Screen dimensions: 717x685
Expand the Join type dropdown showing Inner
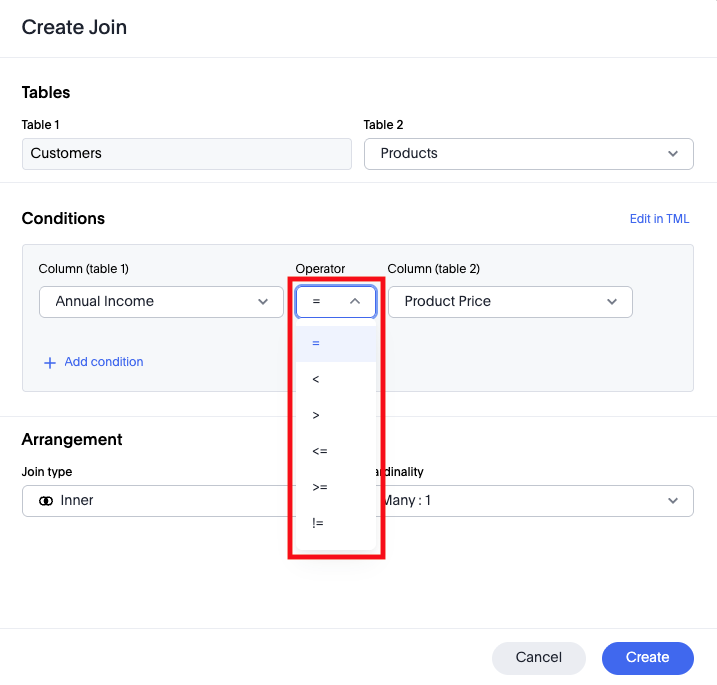pos(160,501)
